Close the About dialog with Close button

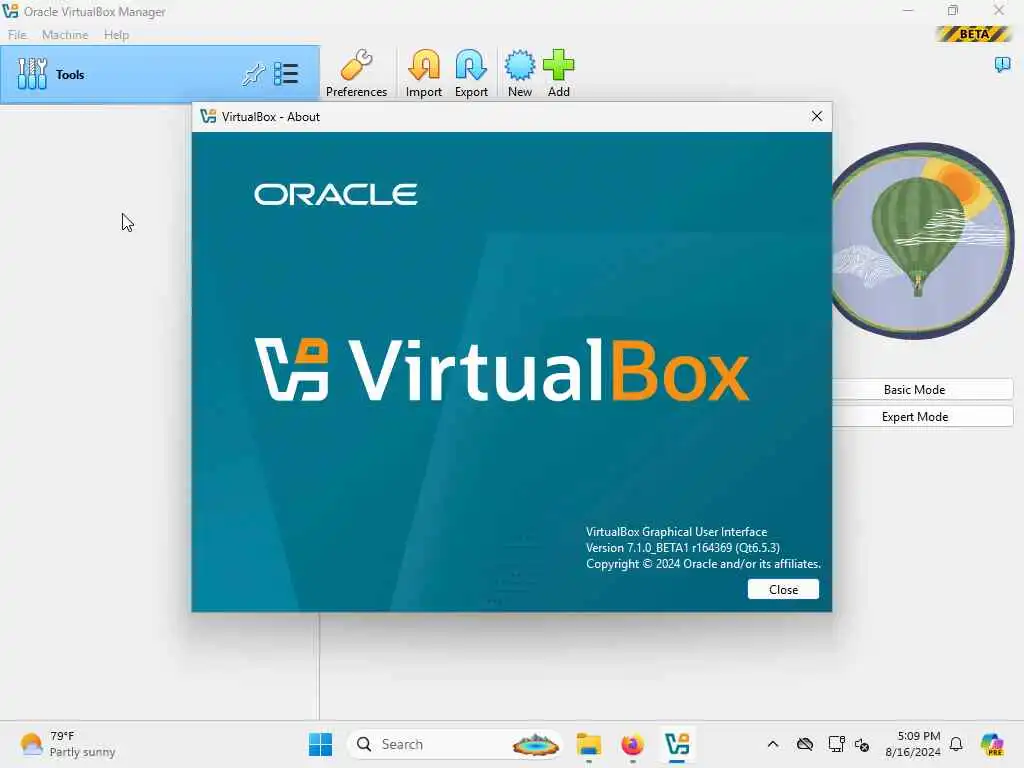tap(783, 589)
